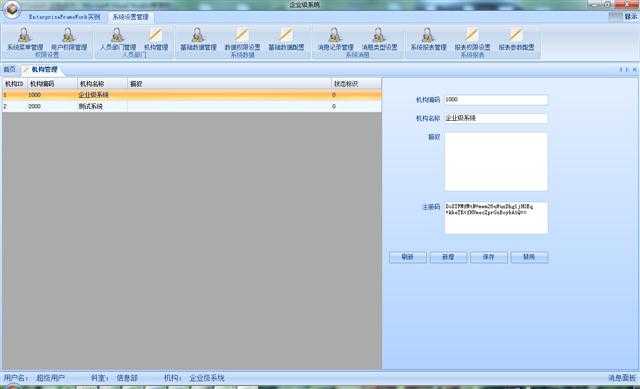The height and width of the screenshot is (389, 640).
Task: Select the 企业级系统 cell in the table
Action: coord(102,95)
